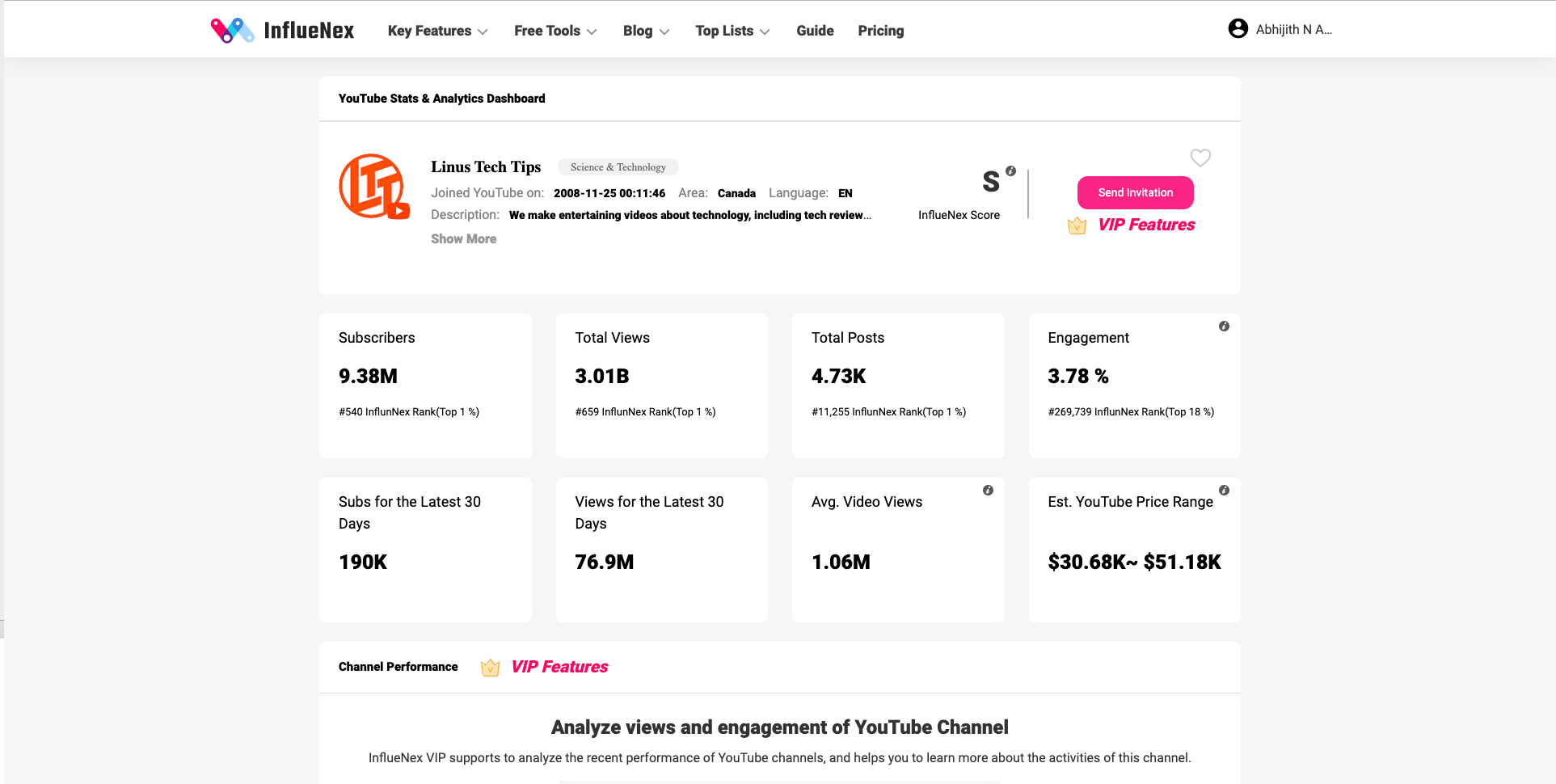
Task: Click Show More under the description
Action: [x=463, y=238]
